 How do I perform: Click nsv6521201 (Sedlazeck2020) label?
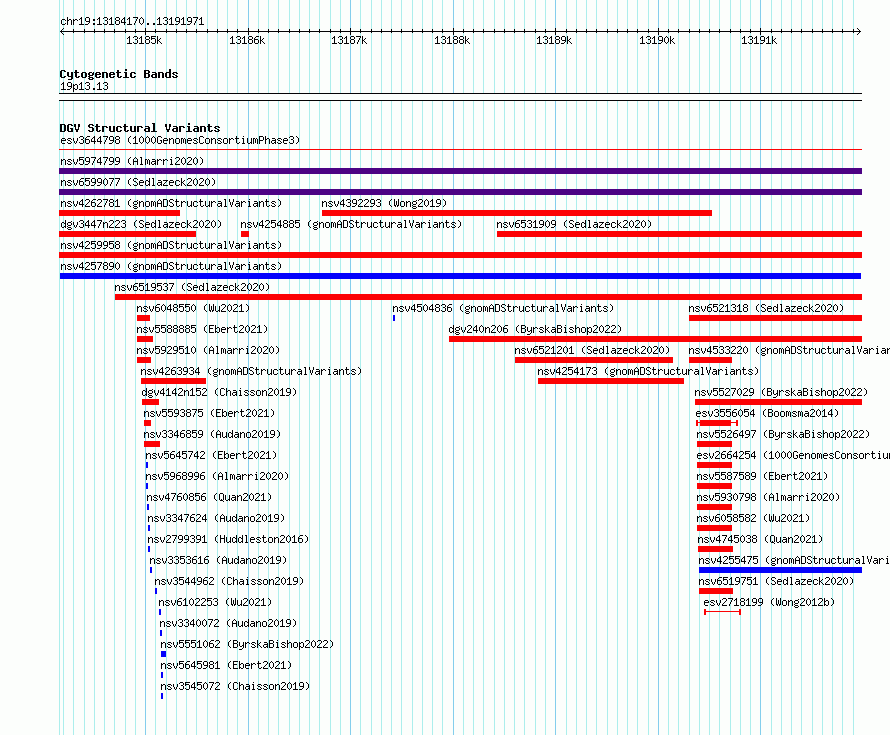[x=592, y=350]
